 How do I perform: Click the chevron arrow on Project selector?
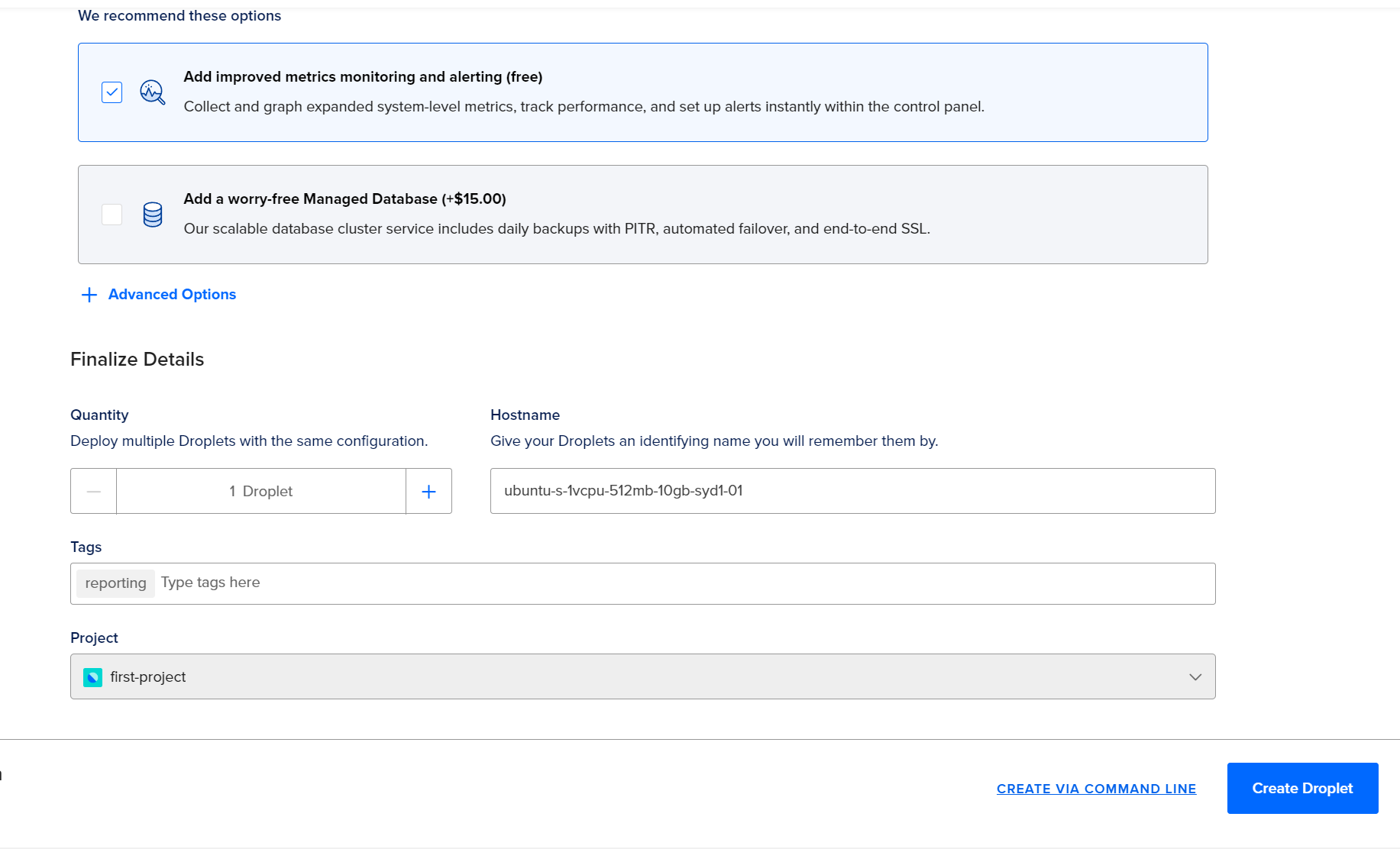point(1195,677)
